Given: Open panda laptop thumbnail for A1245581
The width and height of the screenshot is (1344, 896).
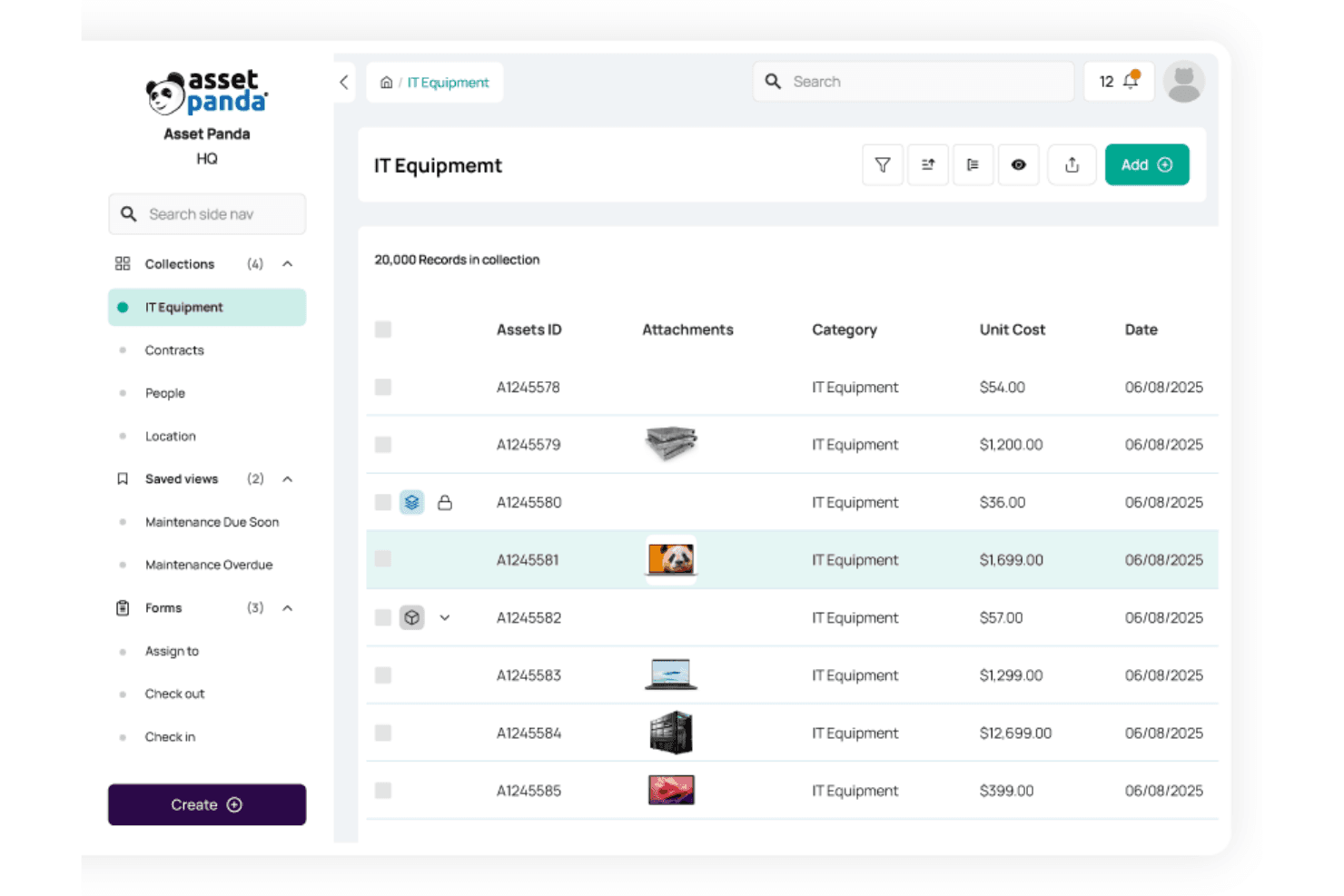Looking at the screenshot, I should tap(671, 559).
